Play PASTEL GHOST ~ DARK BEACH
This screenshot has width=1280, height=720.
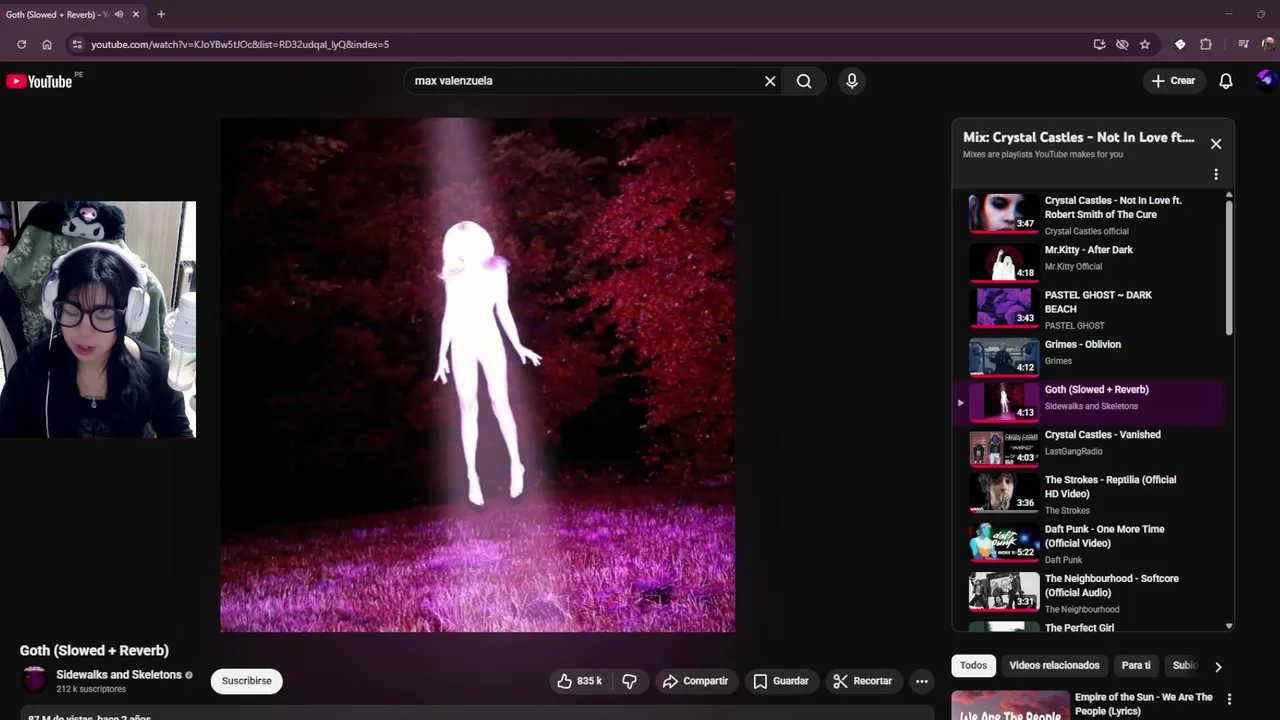[1088, 309]
